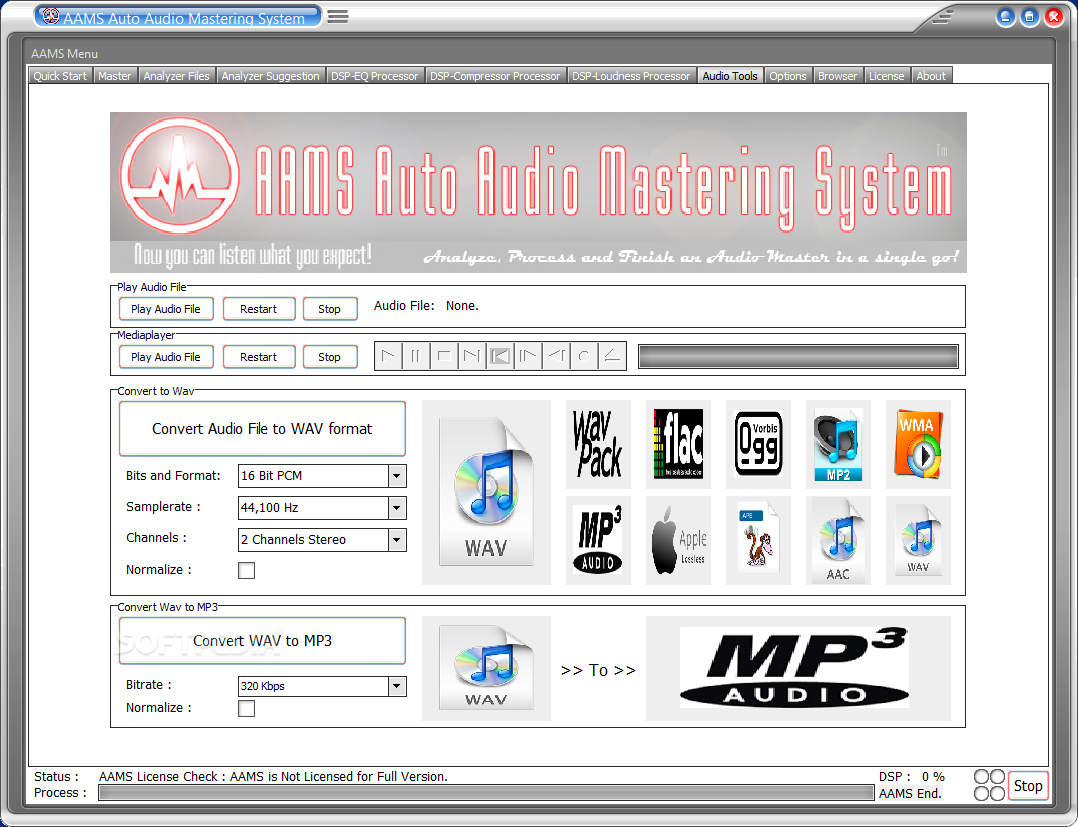The image size is (1078, 827).
Task: Open the Channels dropdown
Action: pos(397,540)
